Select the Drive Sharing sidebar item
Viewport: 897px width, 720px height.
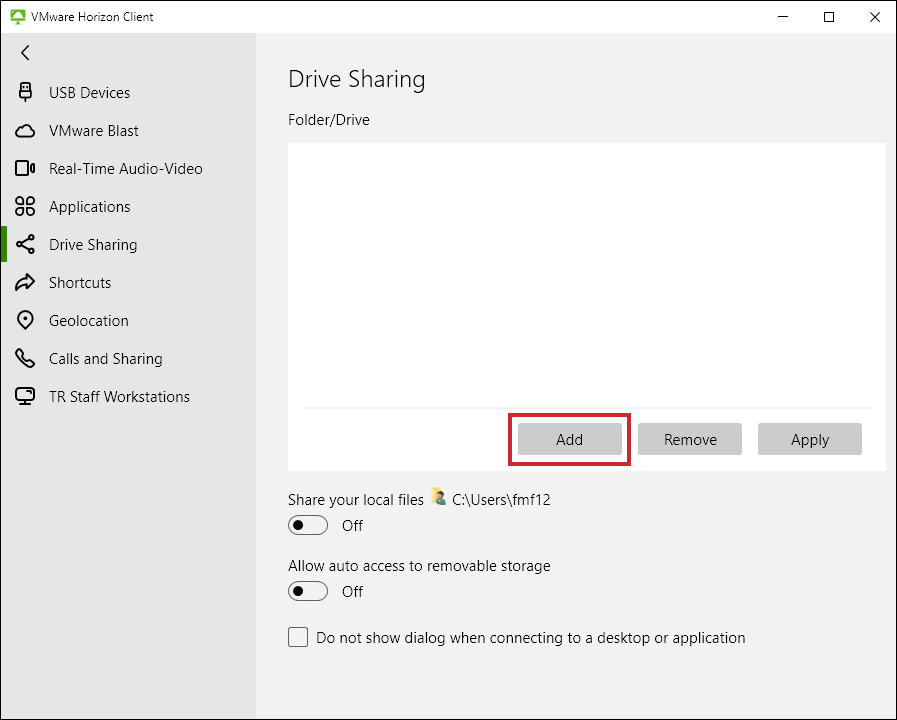(128, 245)
